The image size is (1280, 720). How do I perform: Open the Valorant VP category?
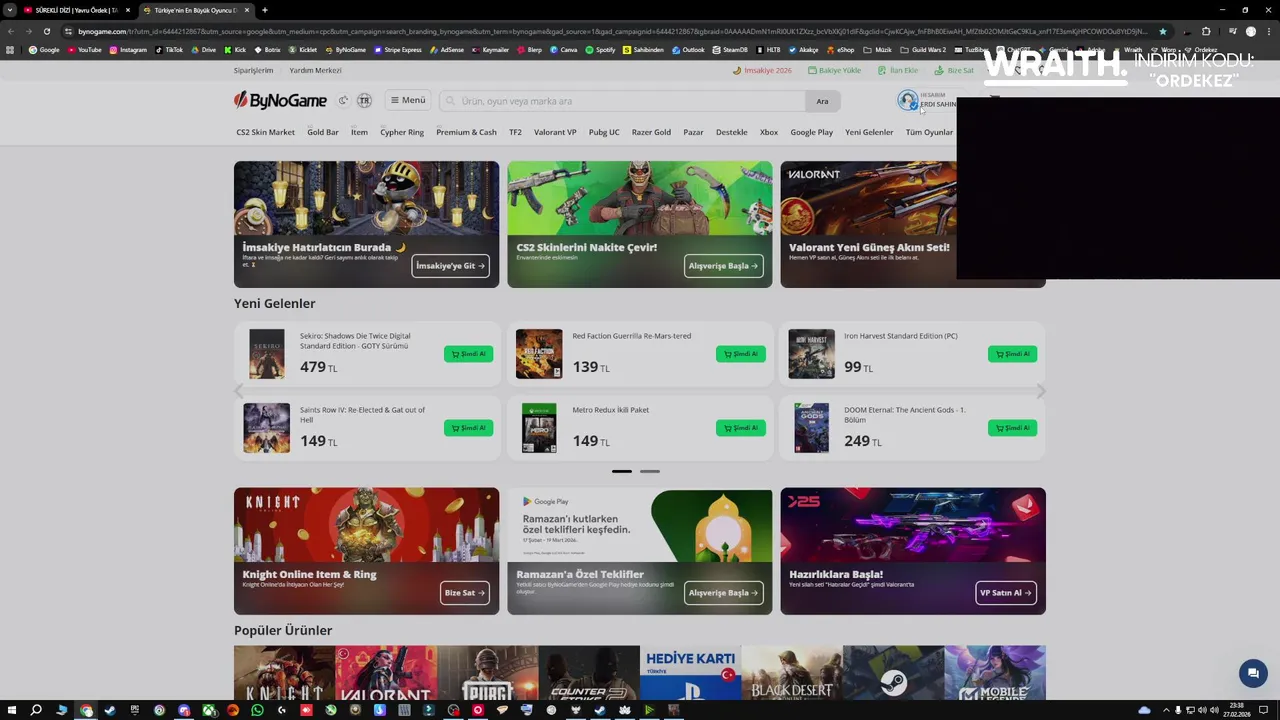pos(555,132)
